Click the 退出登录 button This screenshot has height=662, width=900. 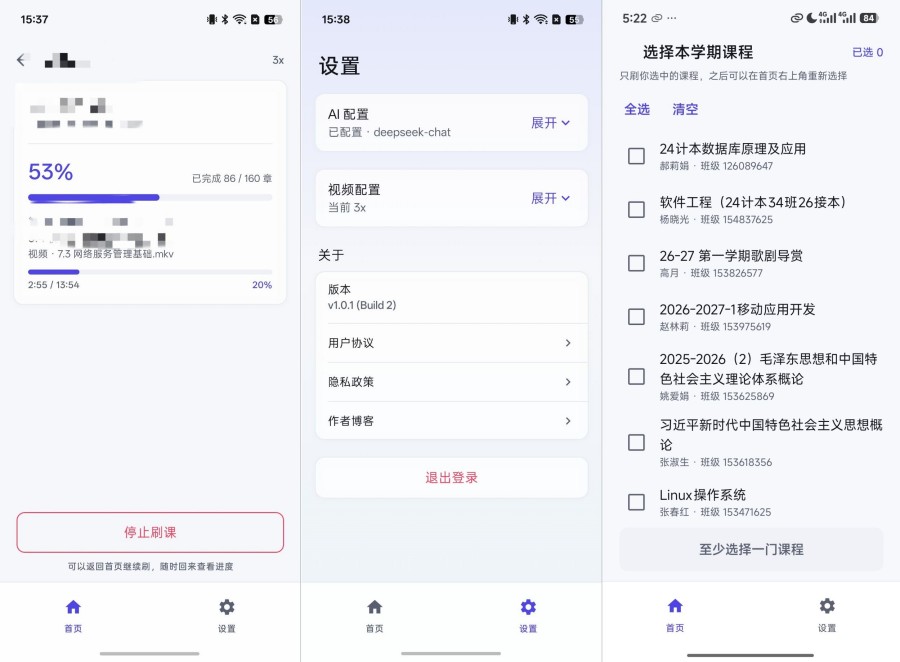[452, 478]
